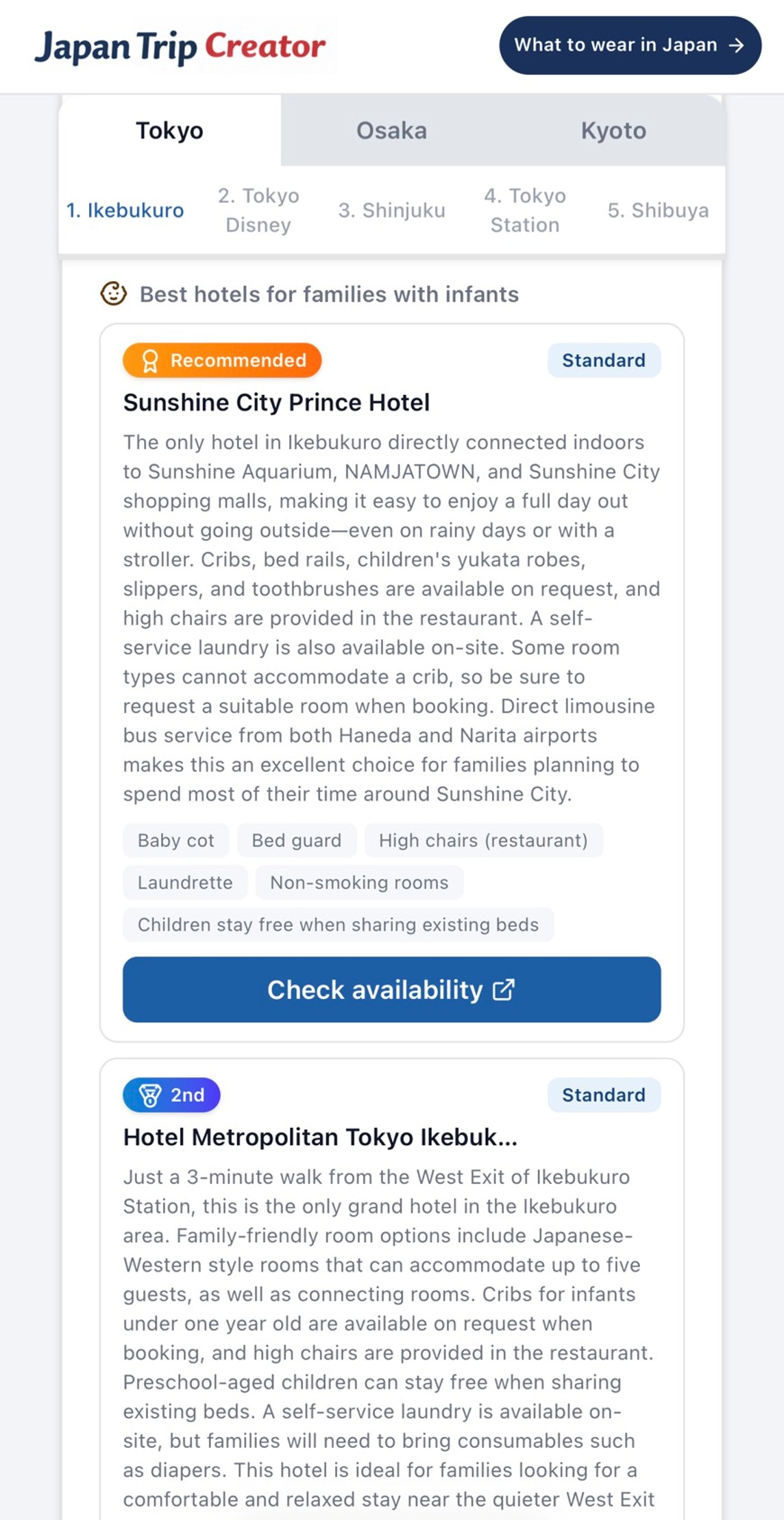Image resolution: width=784 pixels, height=1520 pixels.
Task: Select the Tokyo city tab
Action: coord(170,130)
